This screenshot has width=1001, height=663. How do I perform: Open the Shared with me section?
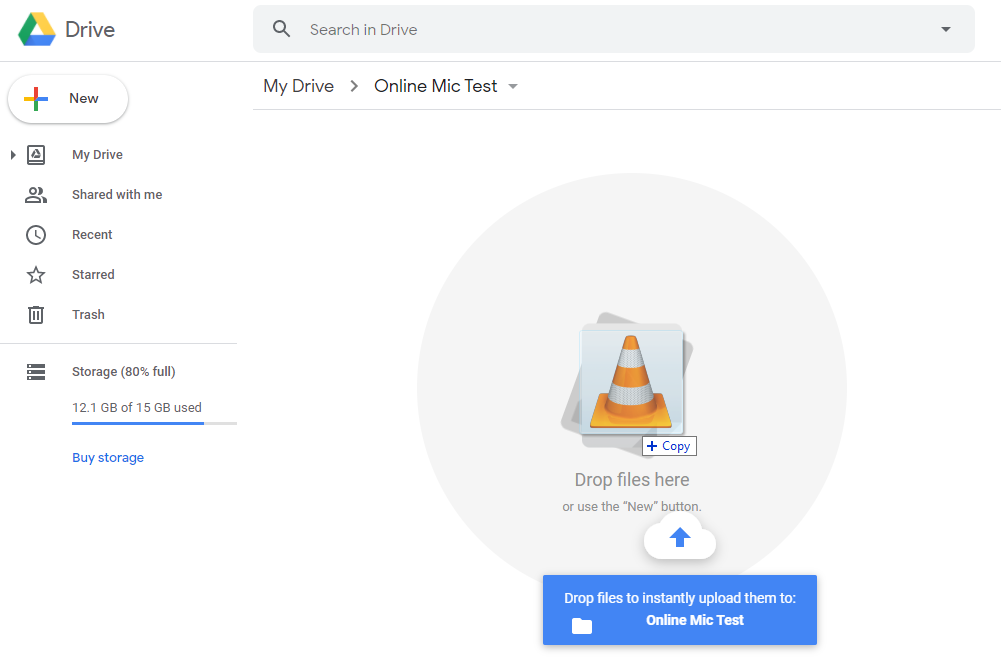(x=117, y=195)
